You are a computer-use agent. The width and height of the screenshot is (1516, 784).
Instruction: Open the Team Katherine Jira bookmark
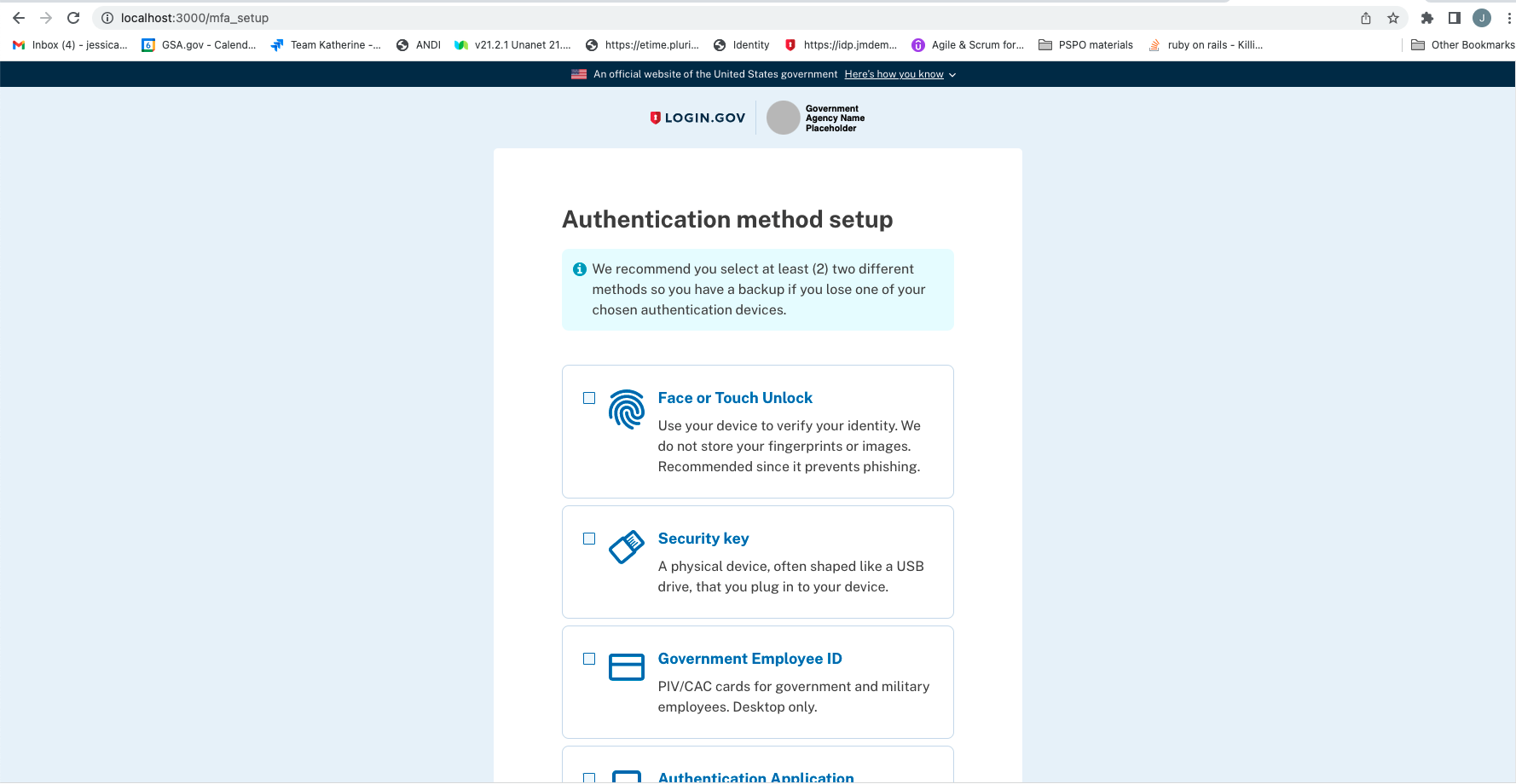click(326, 45)
